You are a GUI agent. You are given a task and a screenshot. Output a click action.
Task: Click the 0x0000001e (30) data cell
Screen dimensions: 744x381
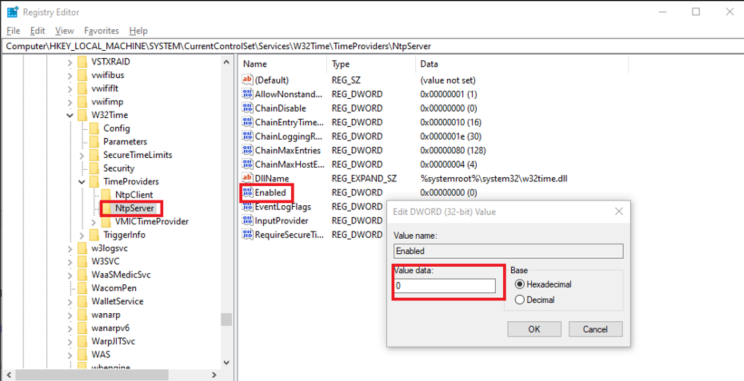(451, 136)
